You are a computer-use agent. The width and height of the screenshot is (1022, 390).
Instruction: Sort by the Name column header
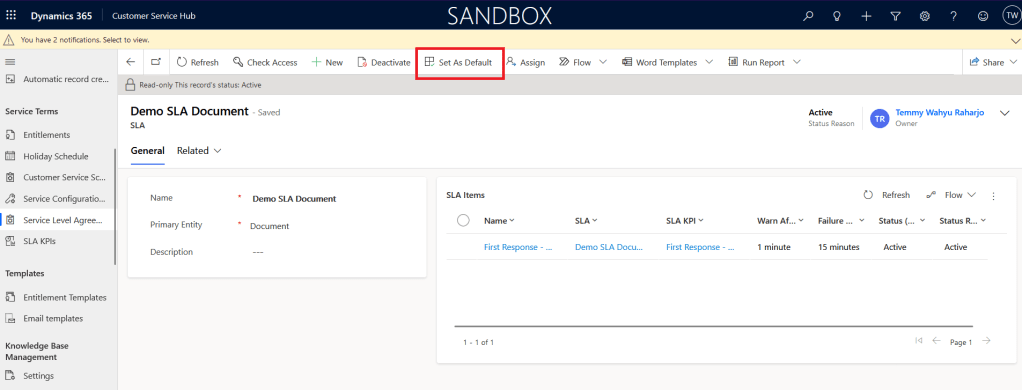[499, 220]
